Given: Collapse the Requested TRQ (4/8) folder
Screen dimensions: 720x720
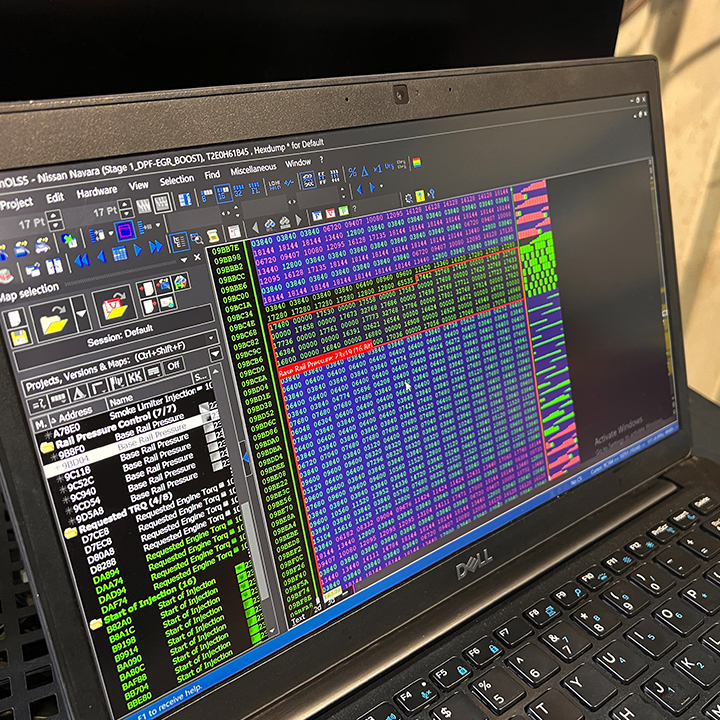Looking at the screenshot, I should tap(70, 533).
